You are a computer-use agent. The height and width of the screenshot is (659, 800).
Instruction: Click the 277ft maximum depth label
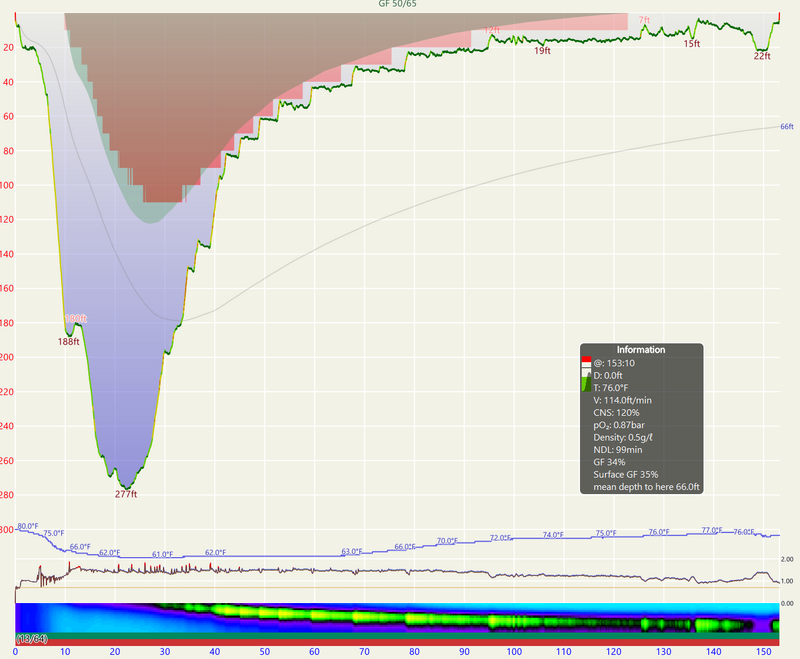pyautogui.click(x=126, y=494)
